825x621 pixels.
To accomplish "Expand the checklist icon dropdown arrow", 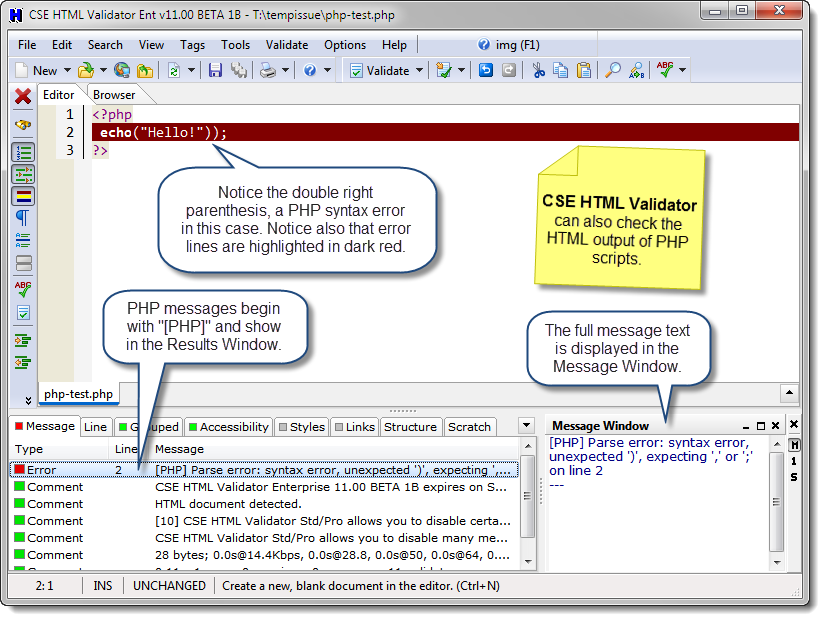I will pos(461,70).
